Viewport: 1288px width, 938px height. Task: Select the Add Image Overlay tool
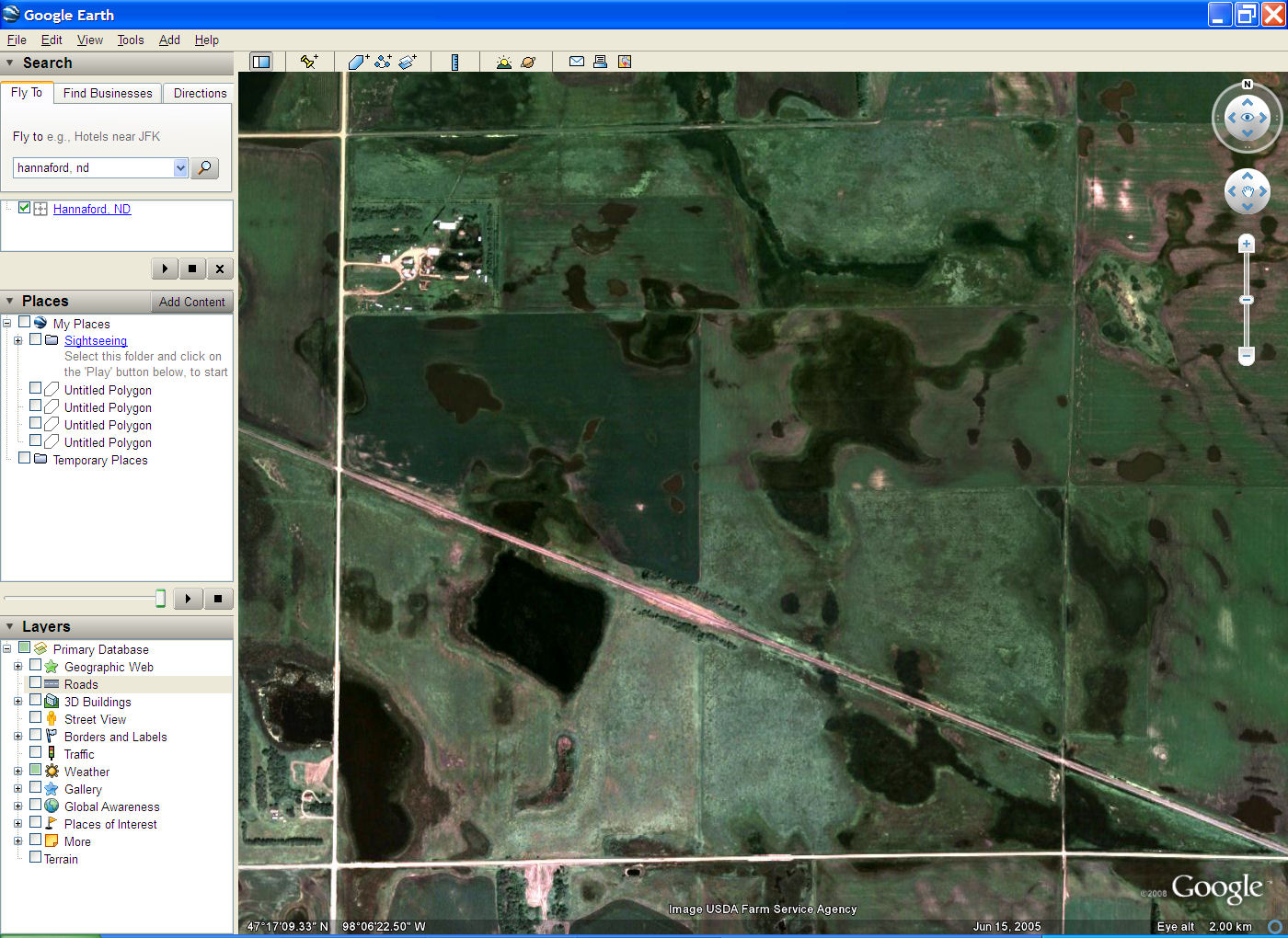point(408,62)
